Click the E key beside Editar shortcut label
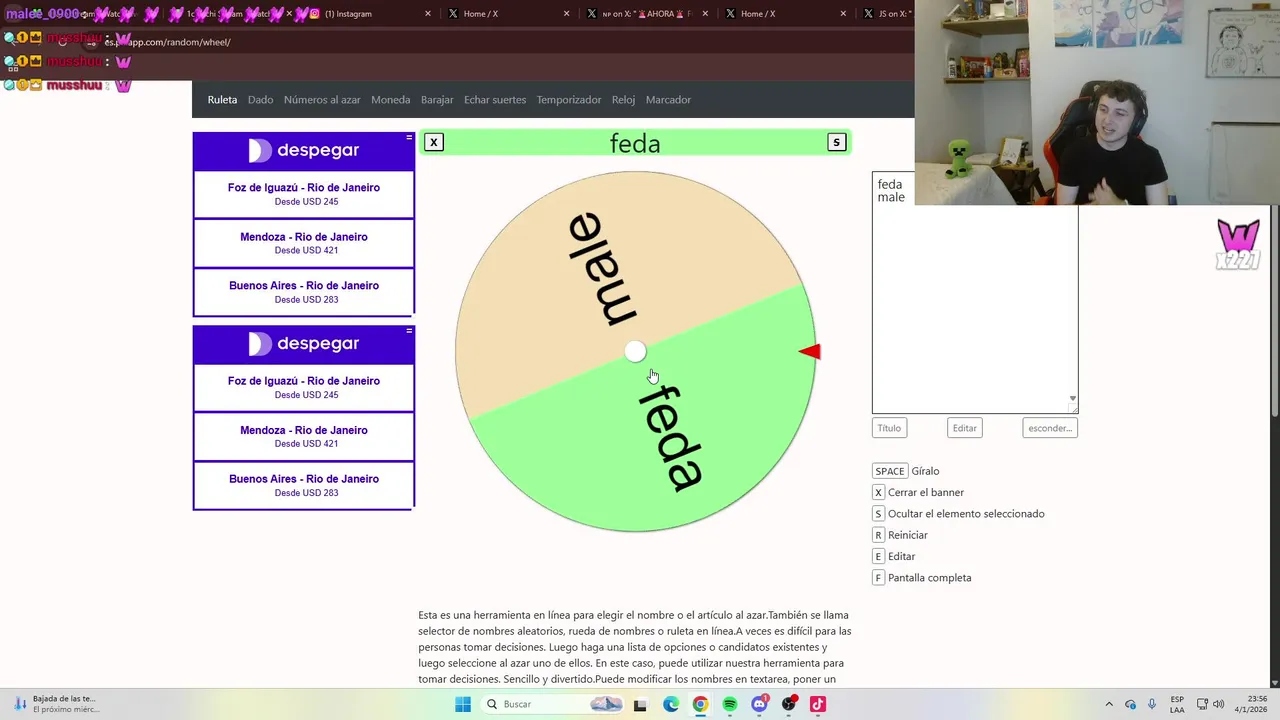Viewport: 1280px width, 720px height. (x=878, y=556)
